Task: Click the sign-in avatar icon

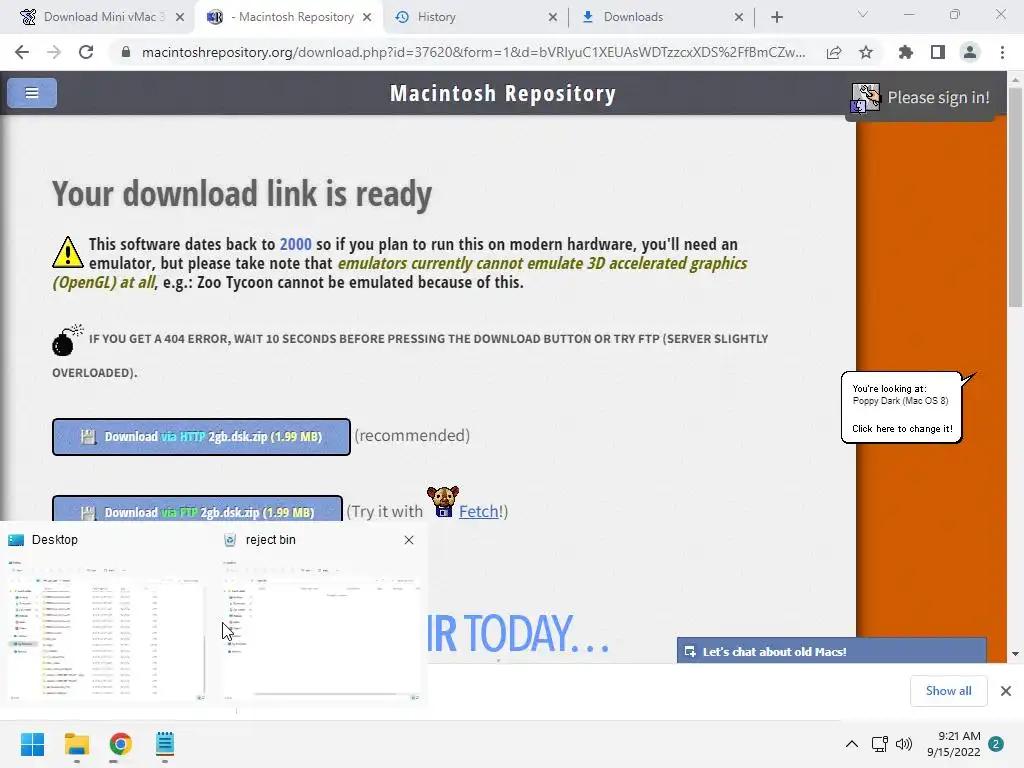Action: (x=865, y=98)
